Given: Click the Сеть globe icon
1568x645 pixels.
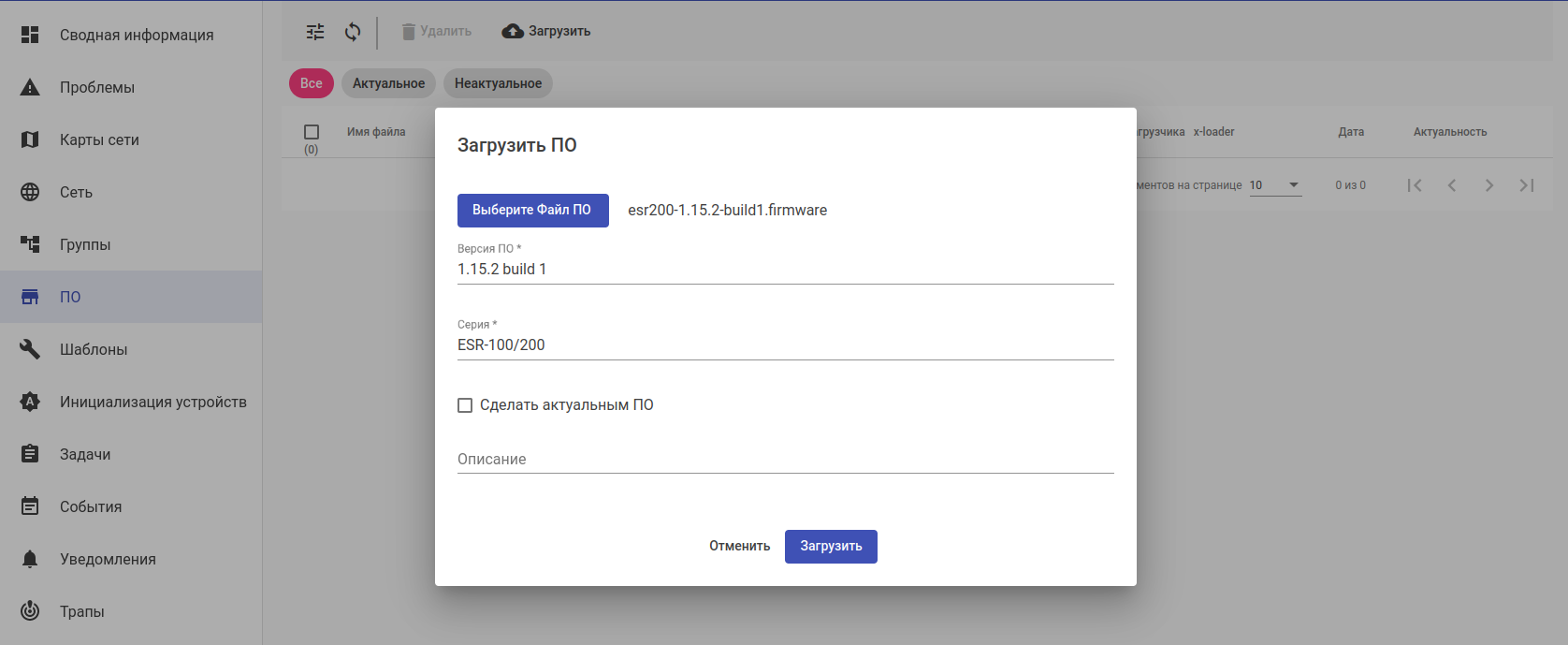Looking at the screenshot, I should point(30,192).
